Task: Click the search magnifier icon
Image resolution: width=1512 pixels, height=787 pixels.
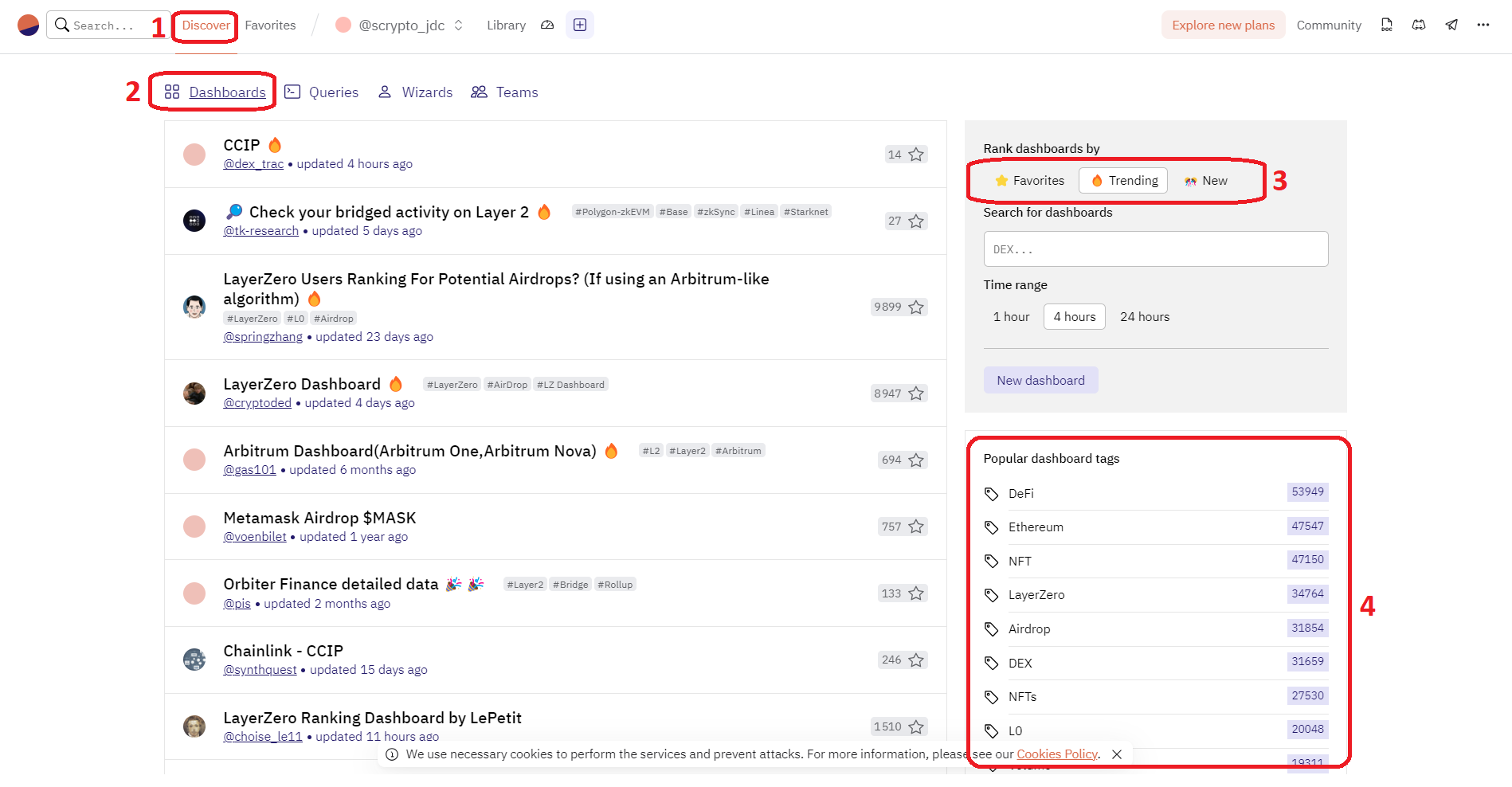Action: (x=61, y=25)
